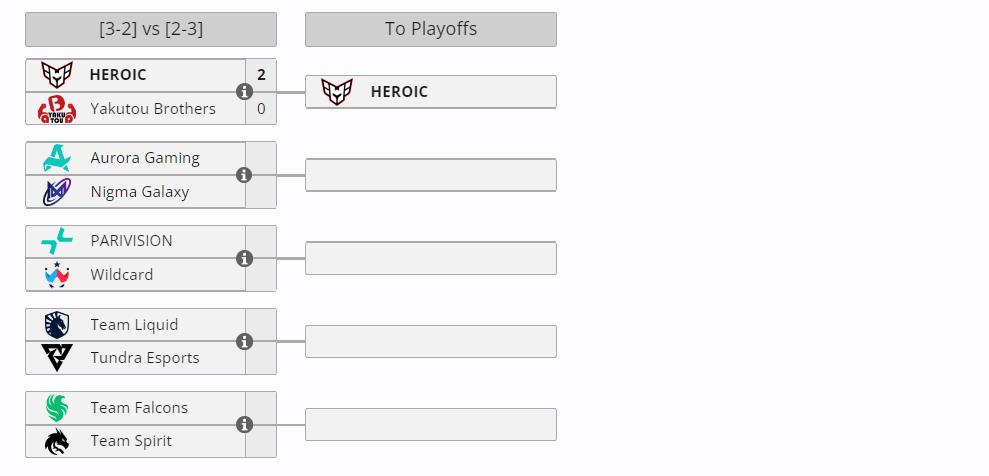Open info for HEROIC vs Yakutou match

244,92
